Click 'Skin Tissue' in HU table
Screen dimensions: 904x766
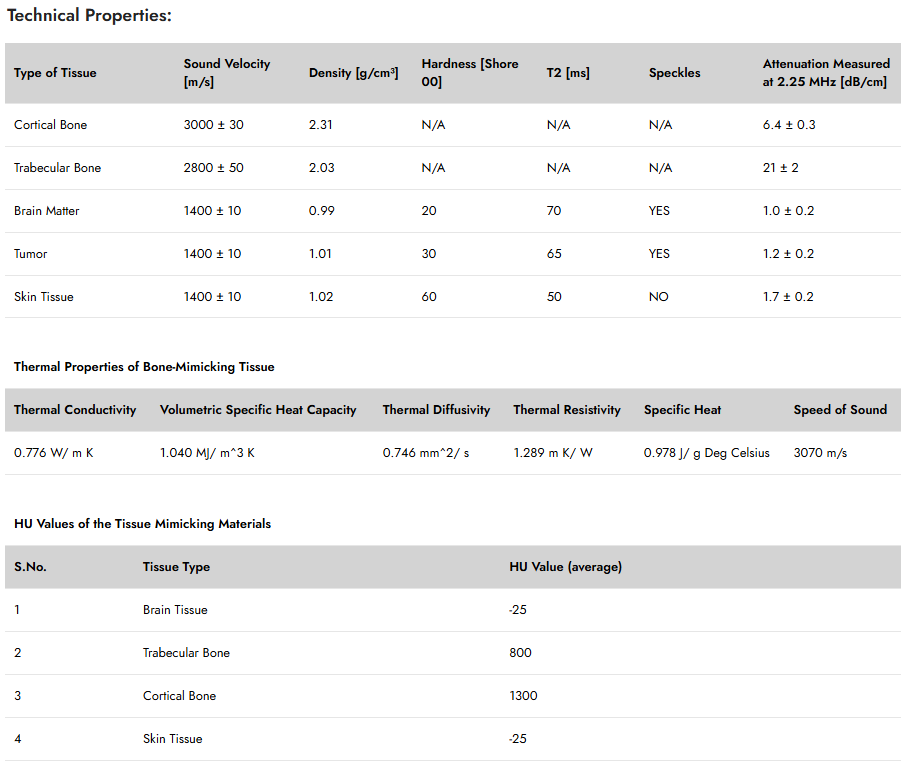pyautogui.click(x=173, y=739)
